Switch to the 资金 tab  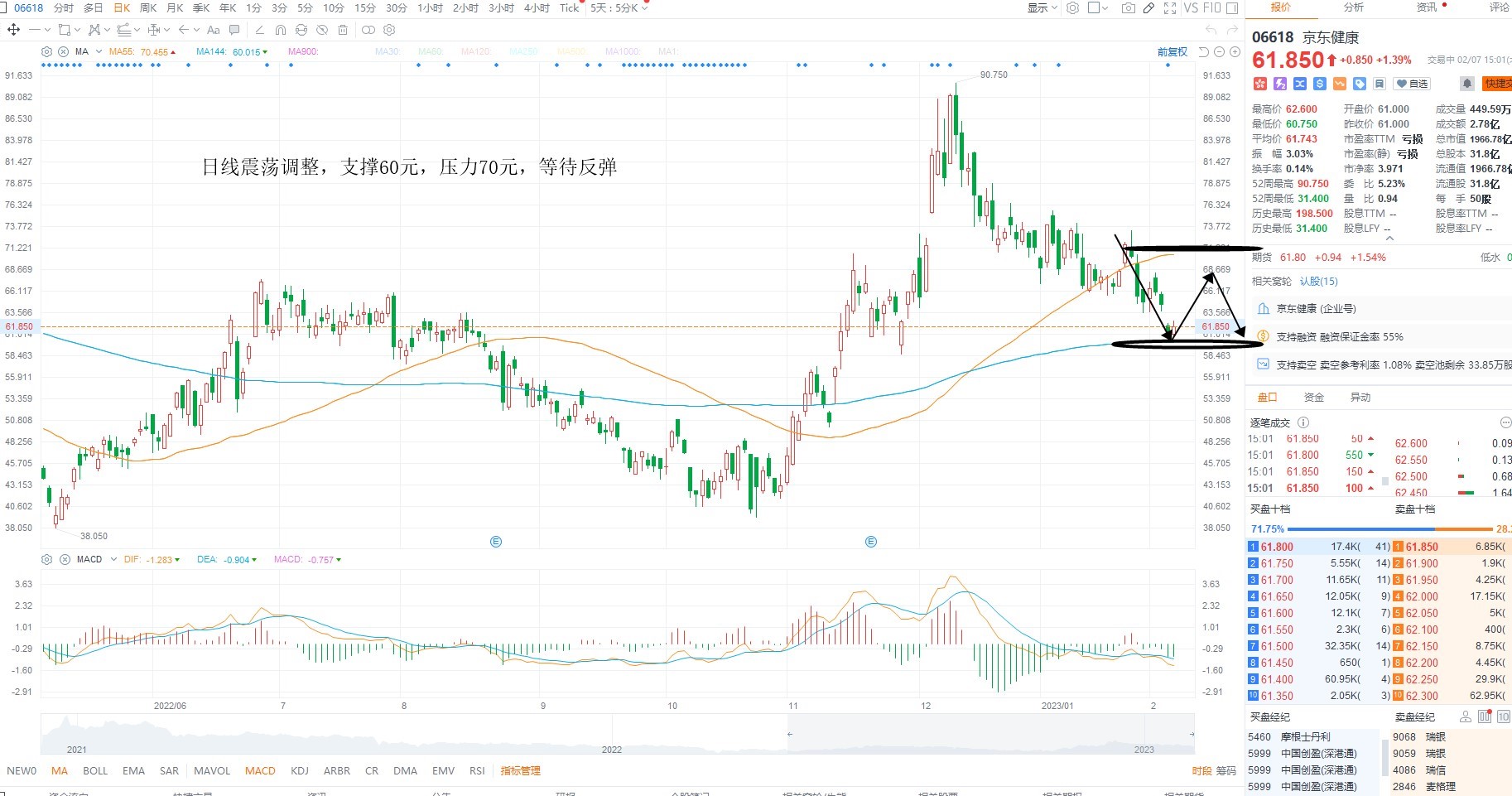click(x=1313, y=398)
